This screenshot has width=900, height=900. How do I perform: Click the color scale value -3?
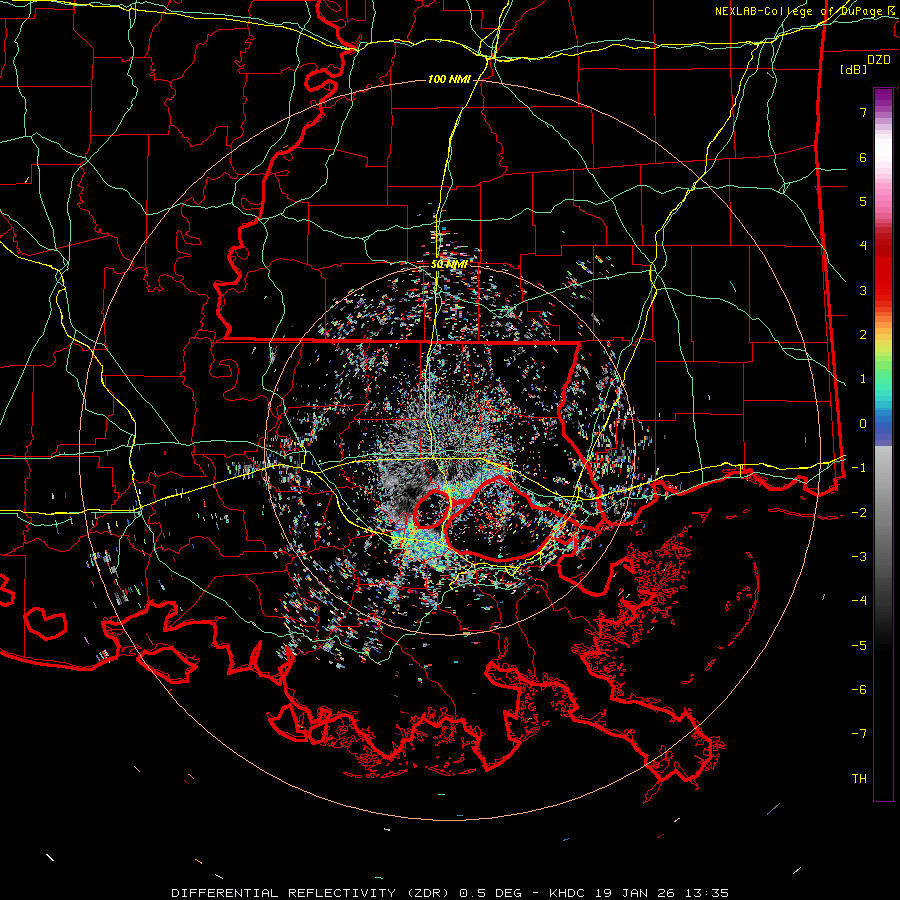click(x=859, y=557)
